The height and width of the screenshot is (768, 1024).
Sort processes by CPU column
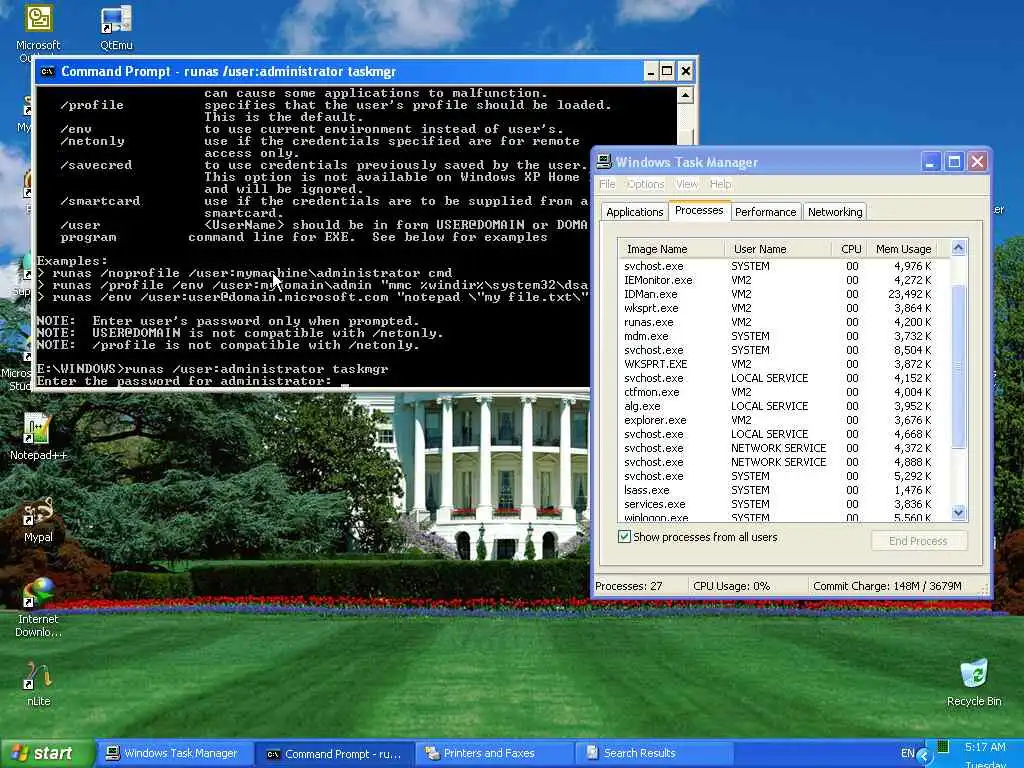(850, 249)
